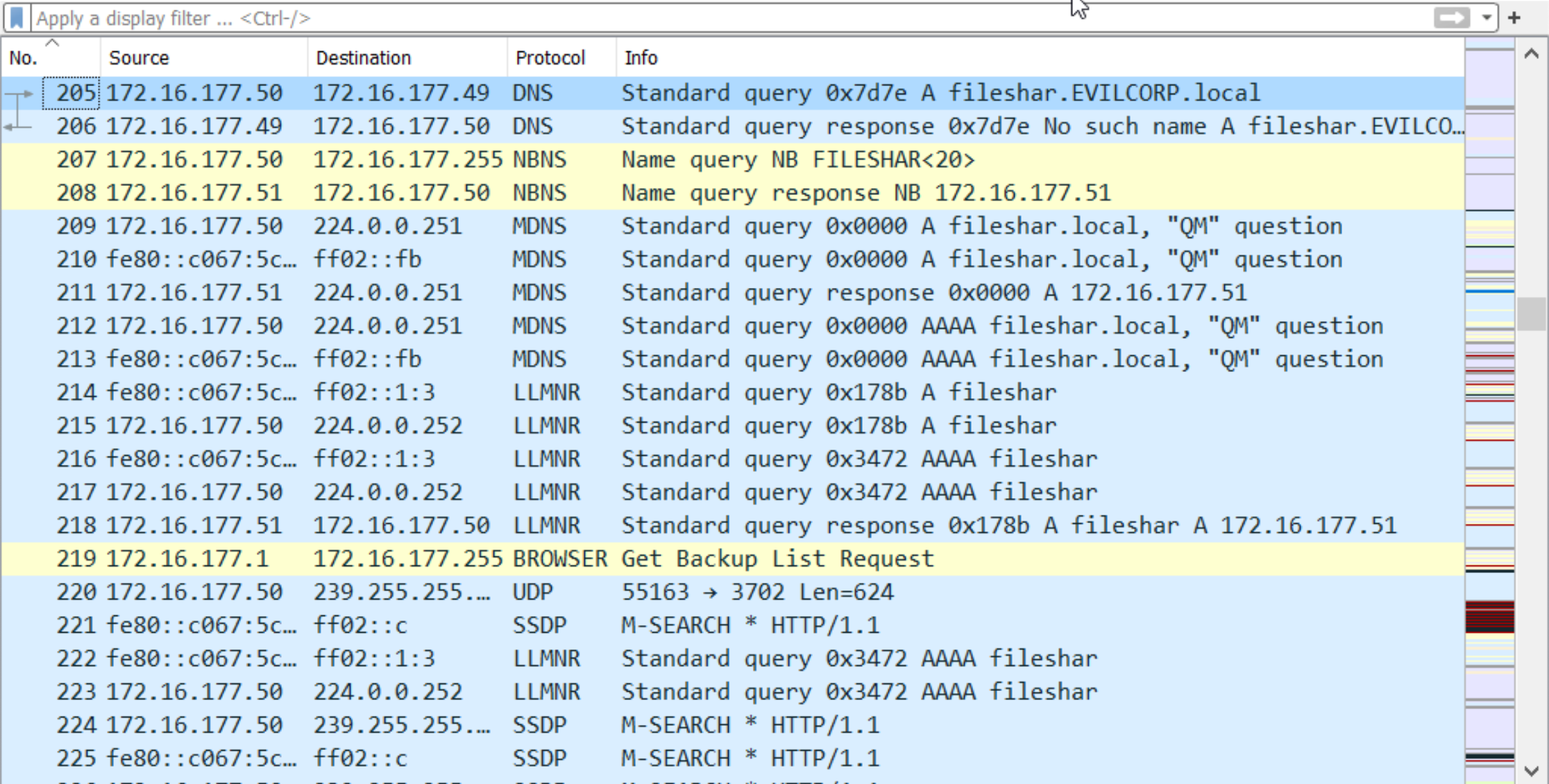Click the dark red band in the packet minimap
1549x784 pixels.
1489,617
